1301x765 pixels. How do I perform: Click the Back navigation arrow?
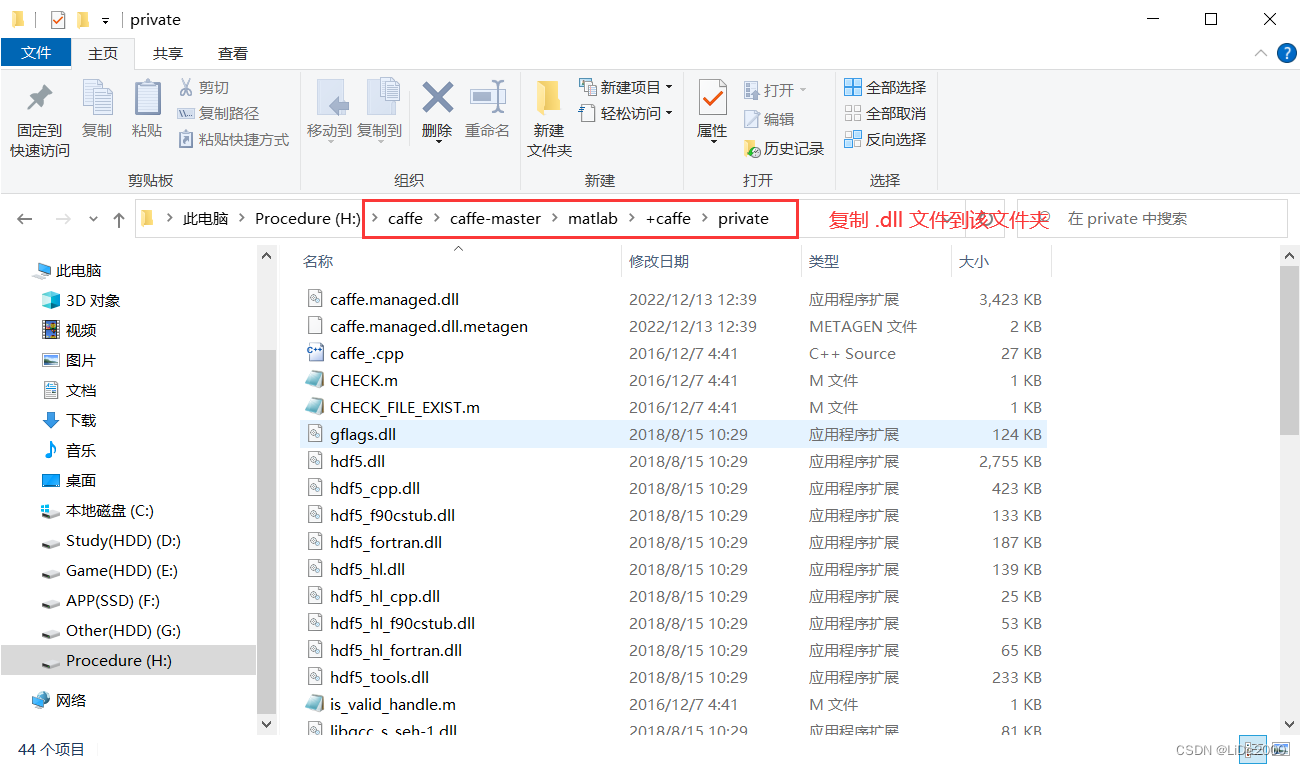coord(25,219)
